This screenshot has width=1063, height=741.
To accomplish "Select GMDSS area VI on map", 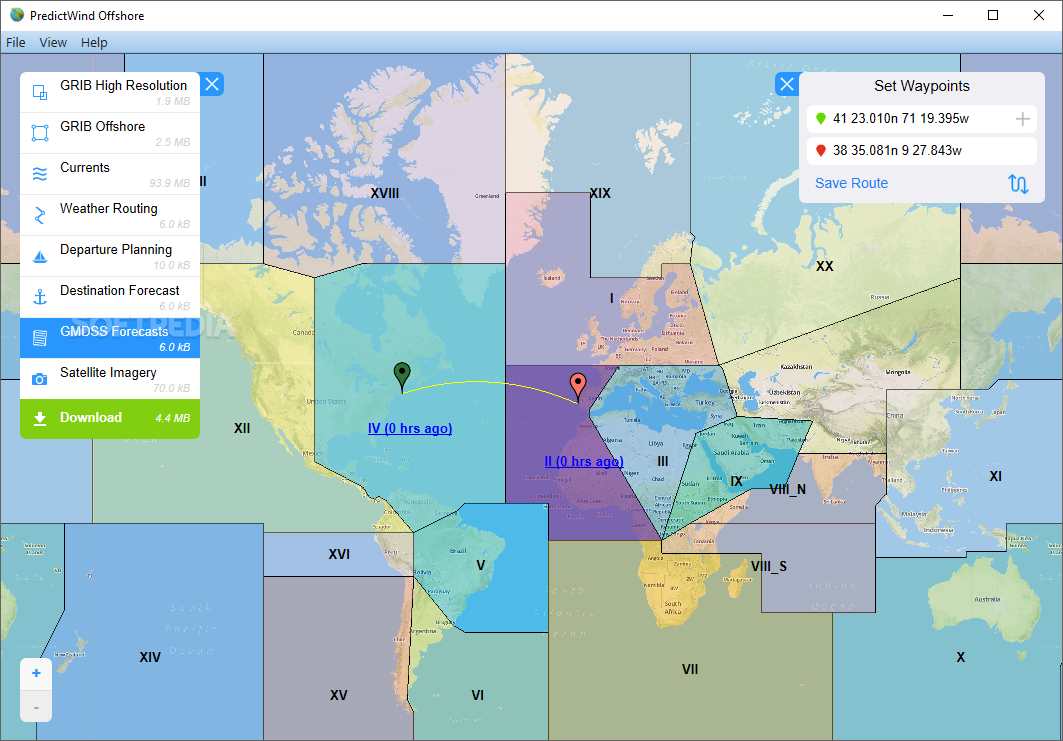I will [477, 695].
